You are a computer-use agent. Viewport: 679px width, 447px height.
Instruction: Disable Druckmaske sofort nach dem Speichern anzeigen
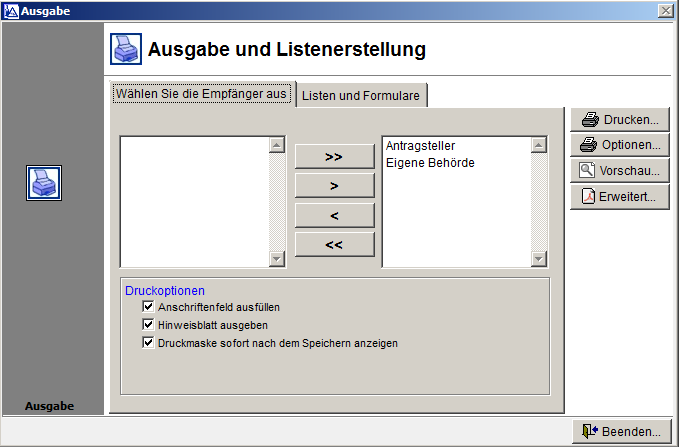pyautogui.click(x=149, y=343)
